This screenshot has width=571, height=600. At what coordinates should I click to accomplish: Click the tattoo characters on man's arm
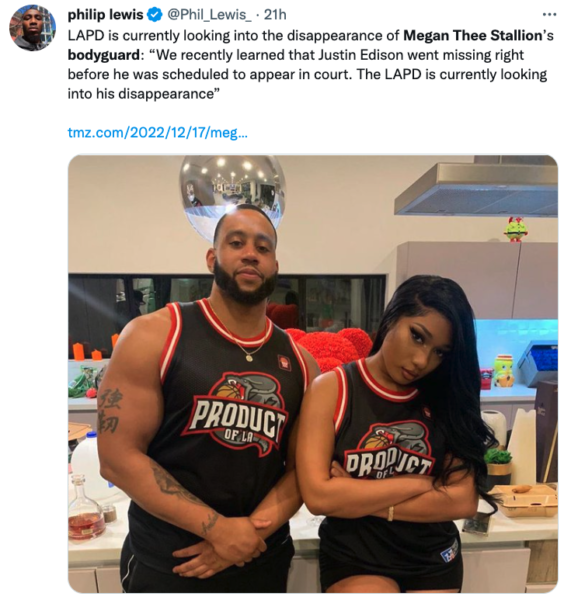[x=110, y=411]
